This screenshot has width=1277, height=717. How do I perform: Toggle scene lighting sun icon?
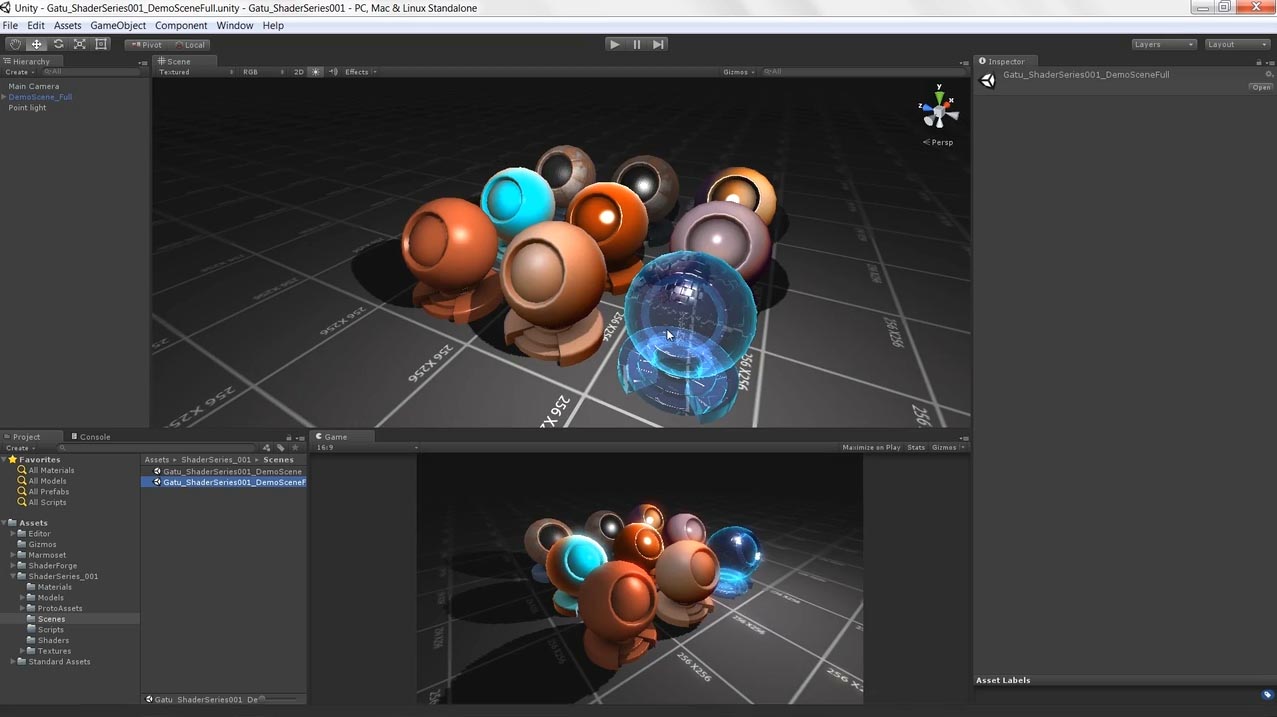coord(316,72)
